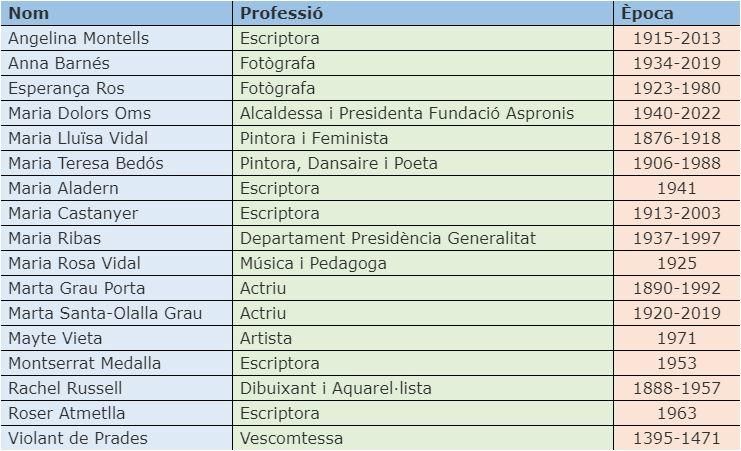Select the 1920-2019 period cell
741x451 pixels.
pyautogui.click(x=677, y=313)
